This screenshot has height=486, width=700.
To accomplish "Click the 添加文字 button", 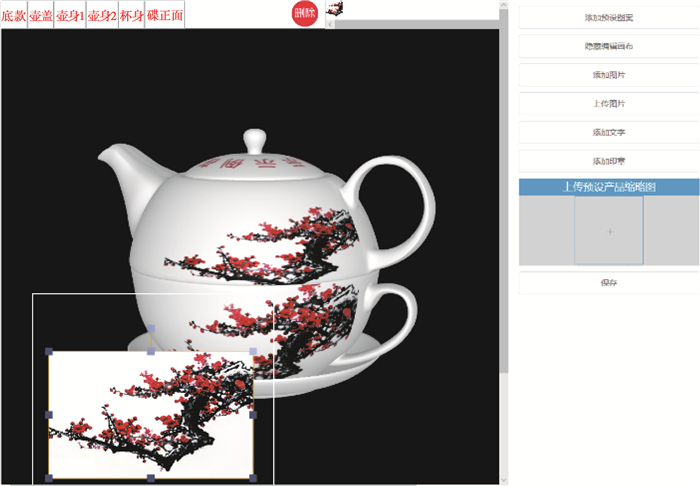I will click(608, 132).
